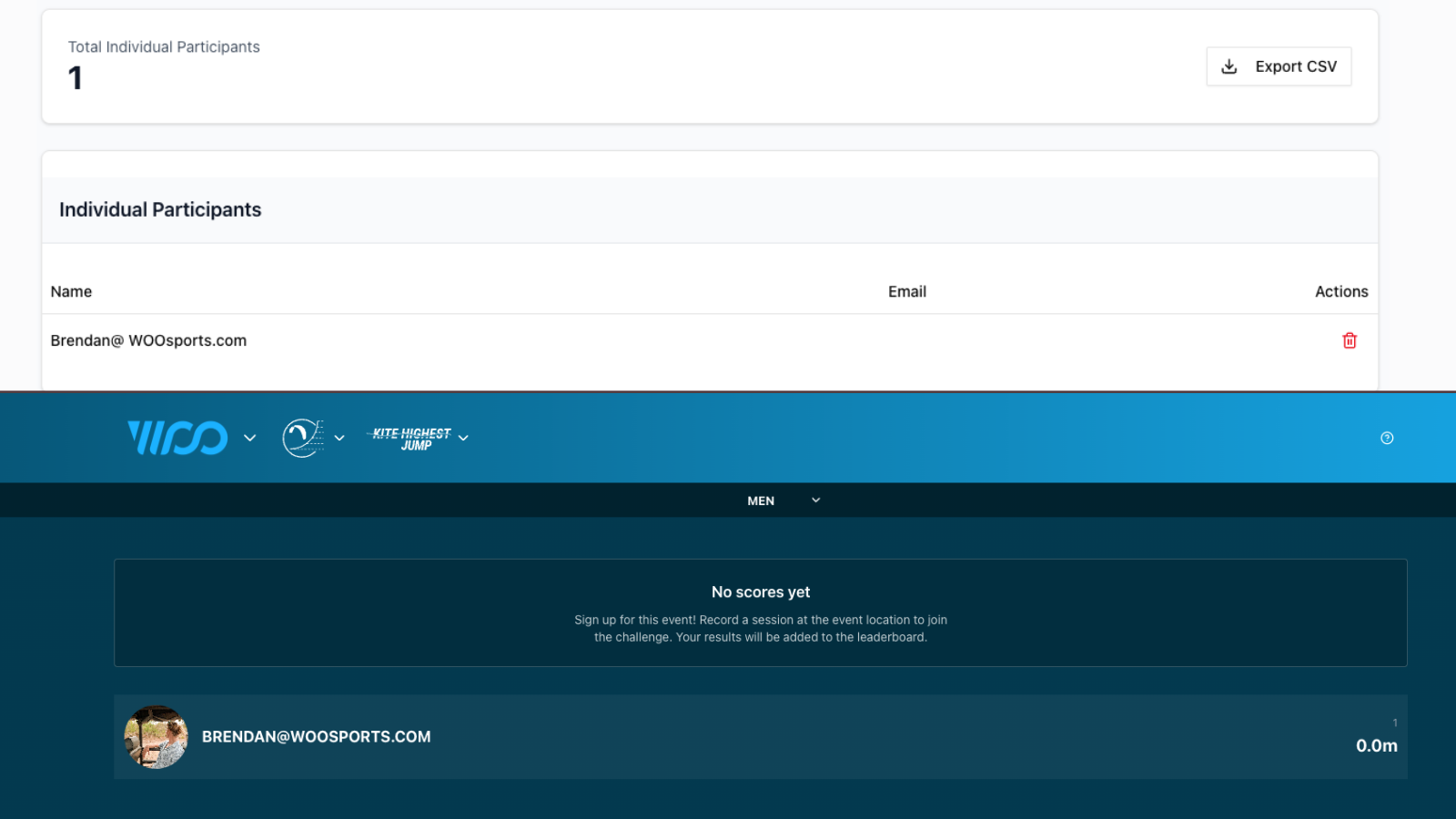
Task: Click the Export CSV button
Action: click(x=1279, y=66)
